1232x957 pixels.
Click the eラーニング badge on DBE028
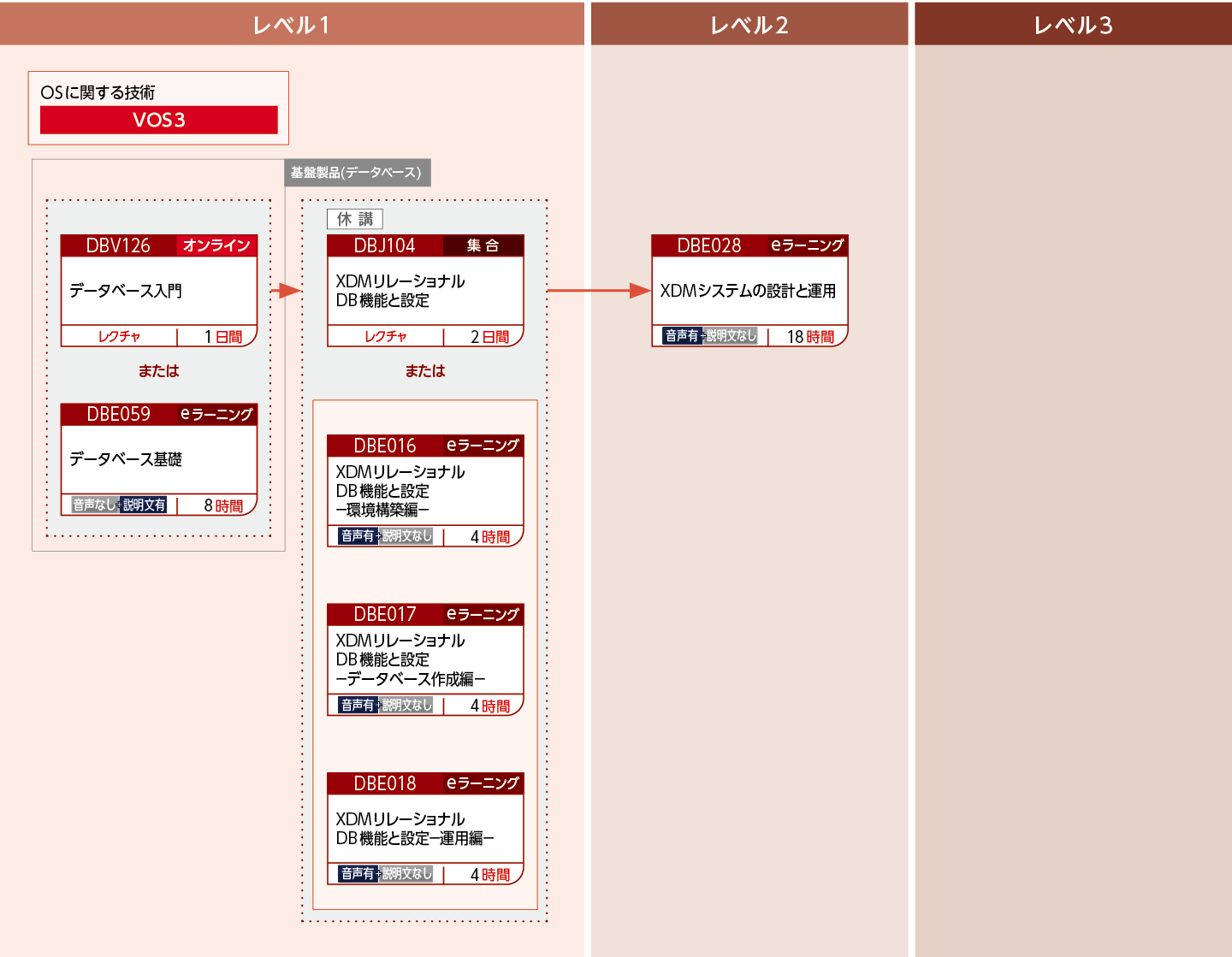click(x=808, y=245)
